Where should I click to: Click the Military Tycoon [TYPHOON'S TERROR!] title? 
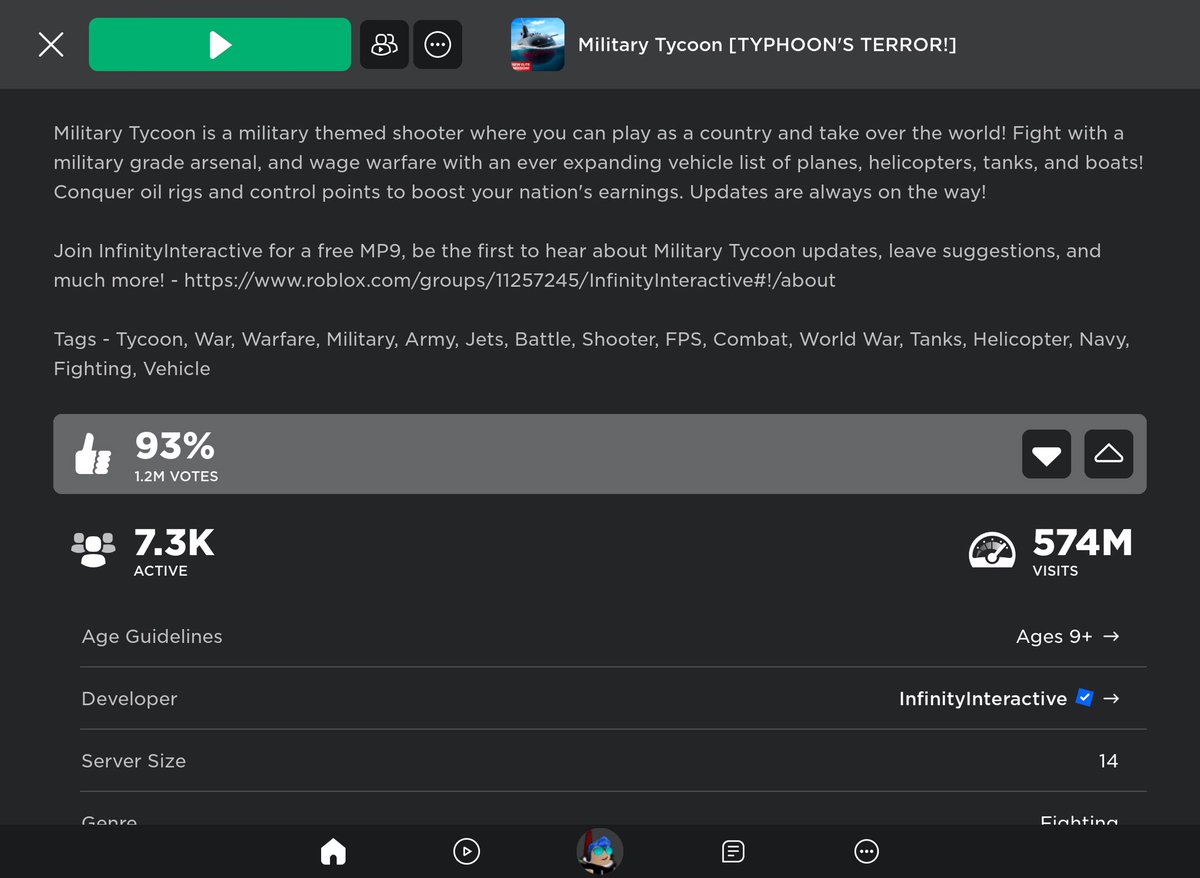pos(767,45)
